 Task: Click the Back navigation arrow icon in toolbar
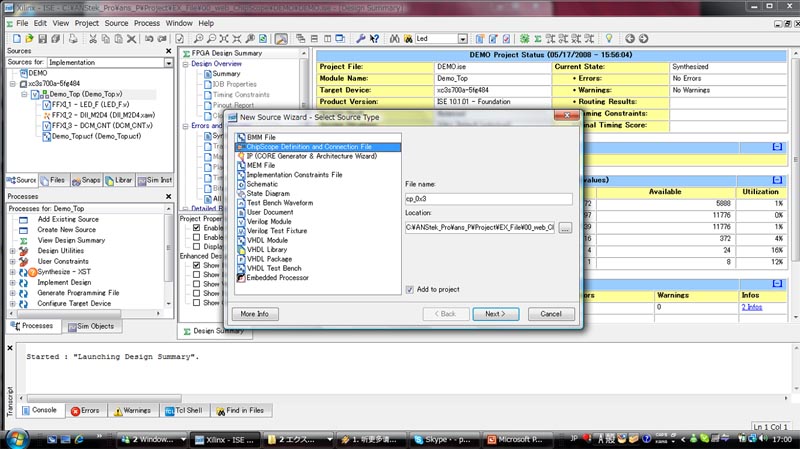coord(630,39)
